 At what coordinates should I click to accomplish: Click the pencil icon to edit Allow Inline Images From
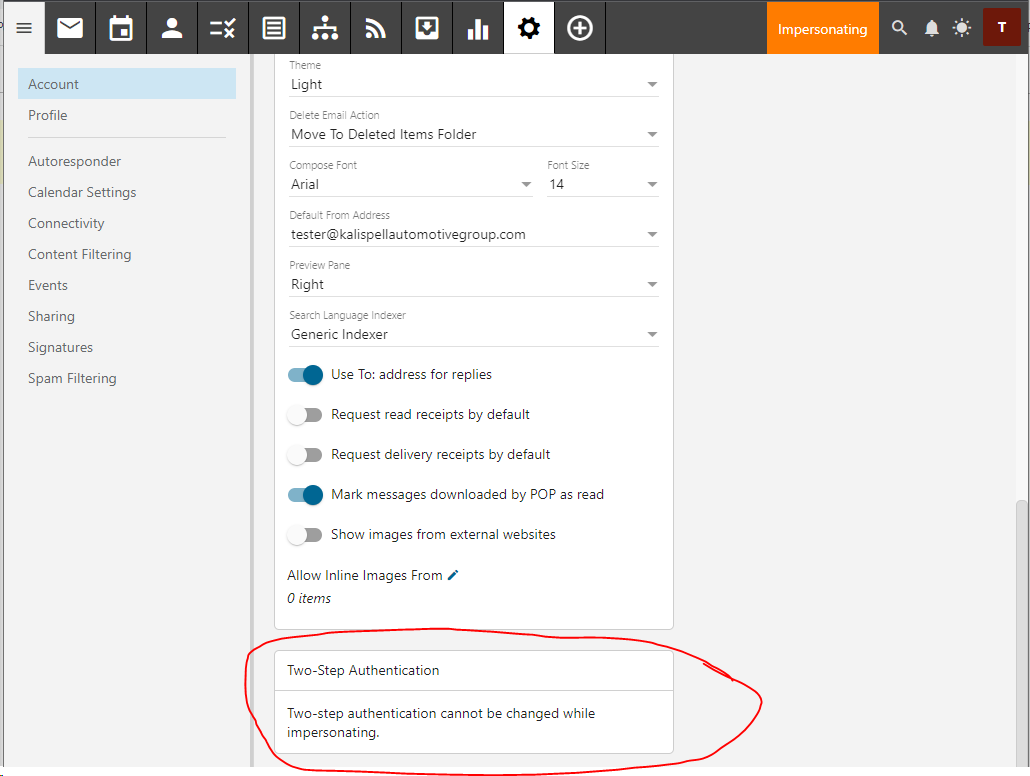coord(453,575)
